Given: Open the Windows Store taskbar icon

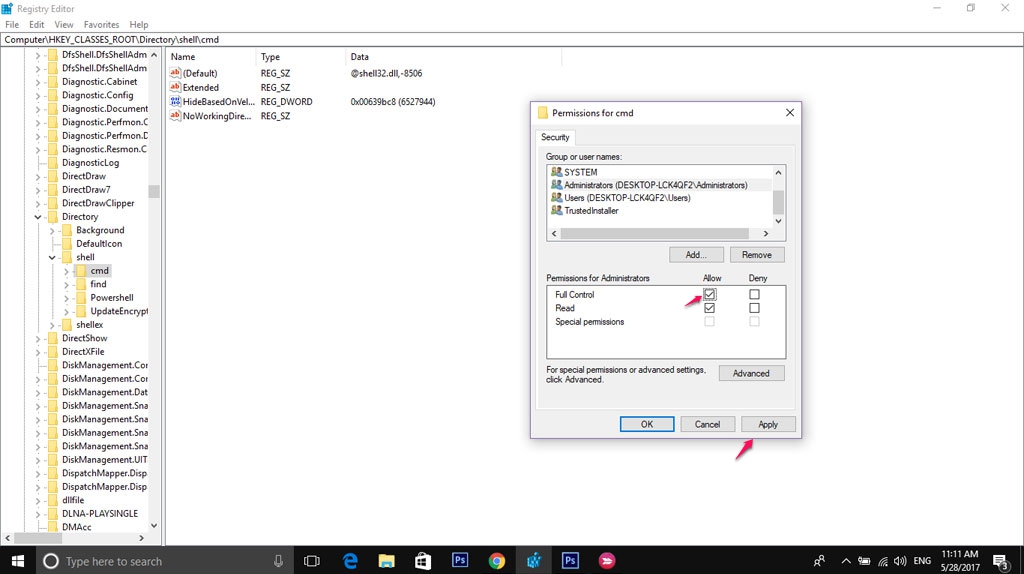Looking at the screenshot, I should 423,561.
